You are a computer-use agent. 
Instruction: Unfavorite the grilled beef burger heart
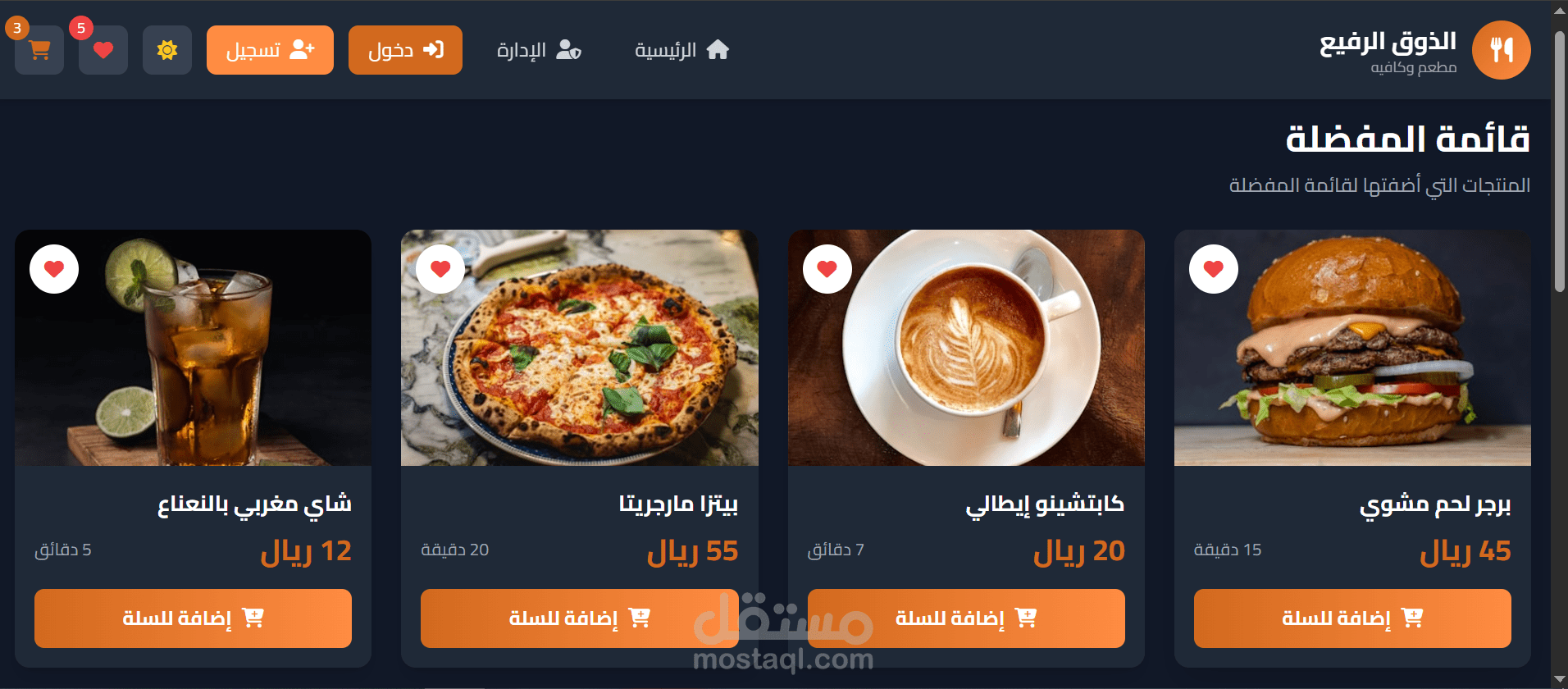[1214, 269]
